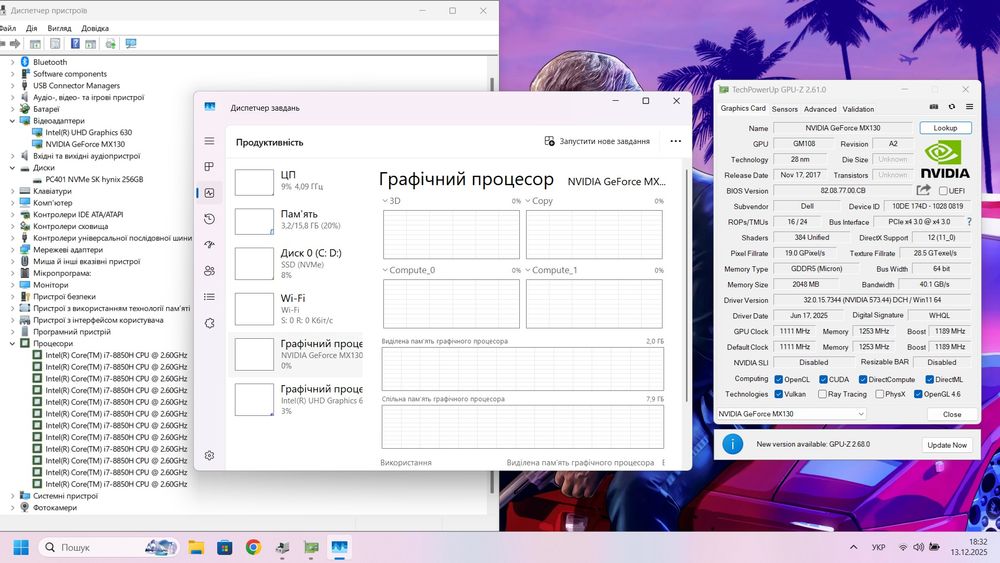Collapse the Процесори node
The image size is (1000, 563).
(12, 343)
